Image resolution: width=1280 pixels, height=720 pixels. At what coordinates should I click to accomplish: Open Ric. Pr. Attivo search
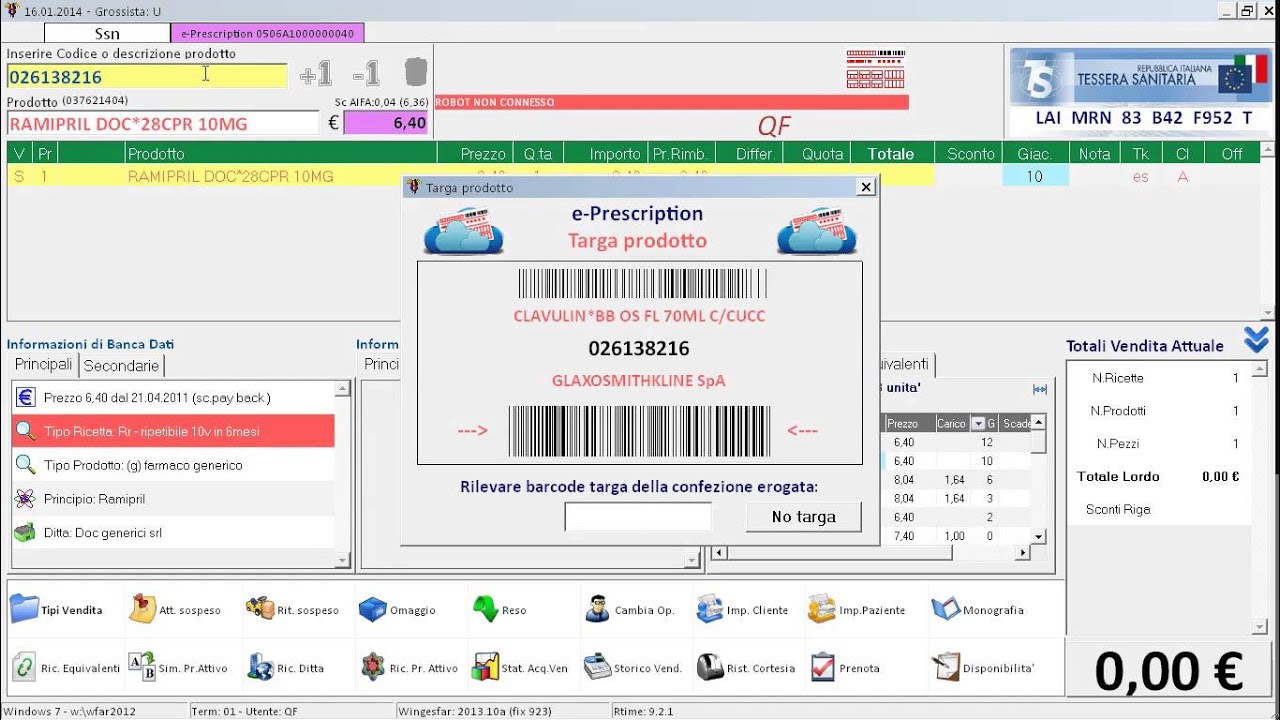409,667
